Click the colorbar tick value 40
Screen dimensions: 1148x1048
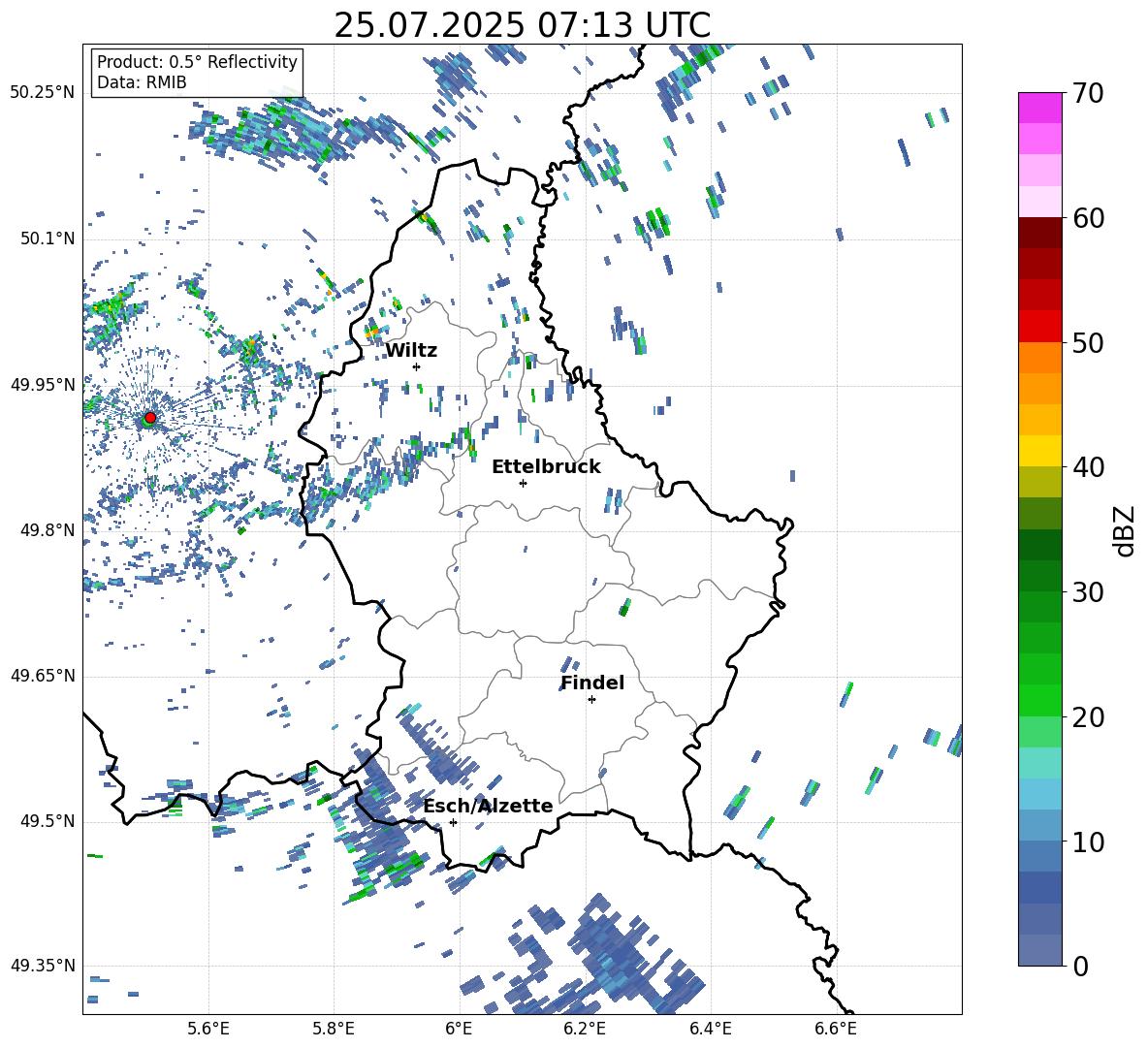(1088, 467)
